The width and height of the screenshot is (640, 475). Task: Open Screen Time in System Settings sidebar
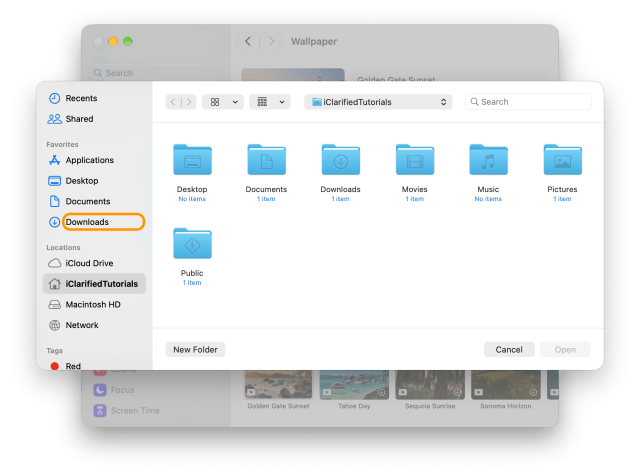click(127, 410)
